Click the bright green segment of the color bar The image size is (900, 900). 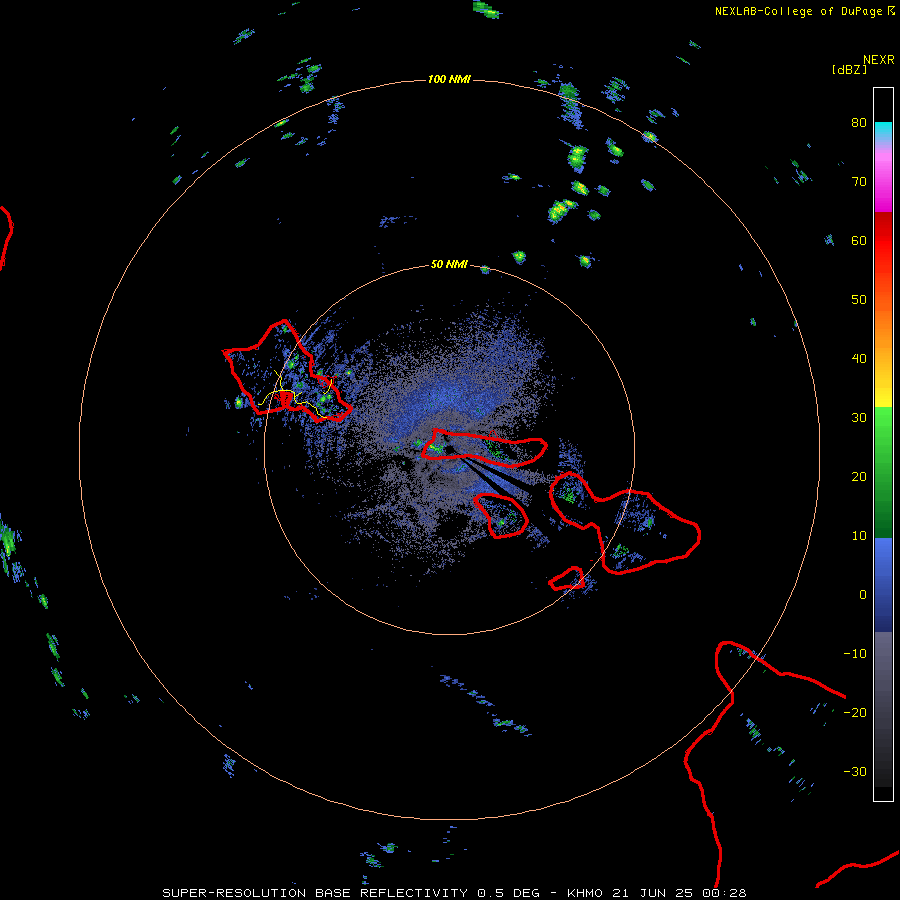pos(883,425)
